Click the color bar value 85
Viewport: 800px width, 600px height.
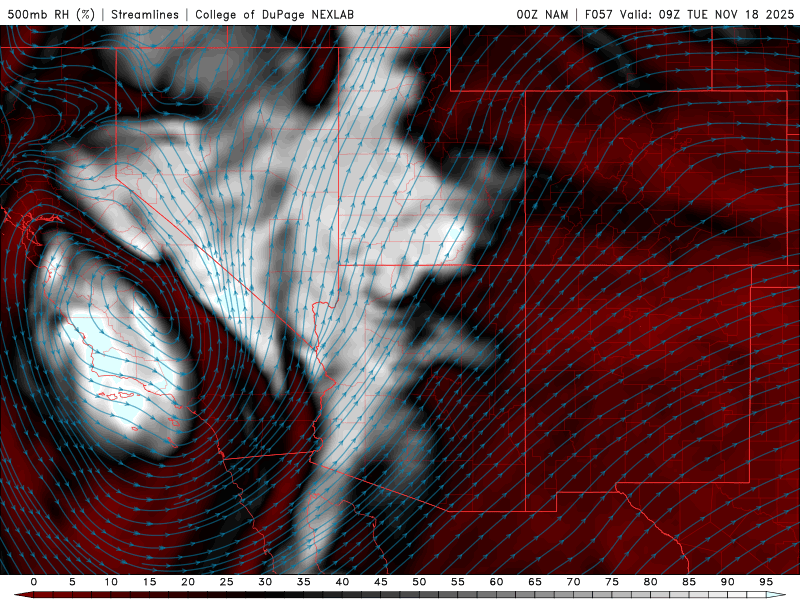coord(689,582)
